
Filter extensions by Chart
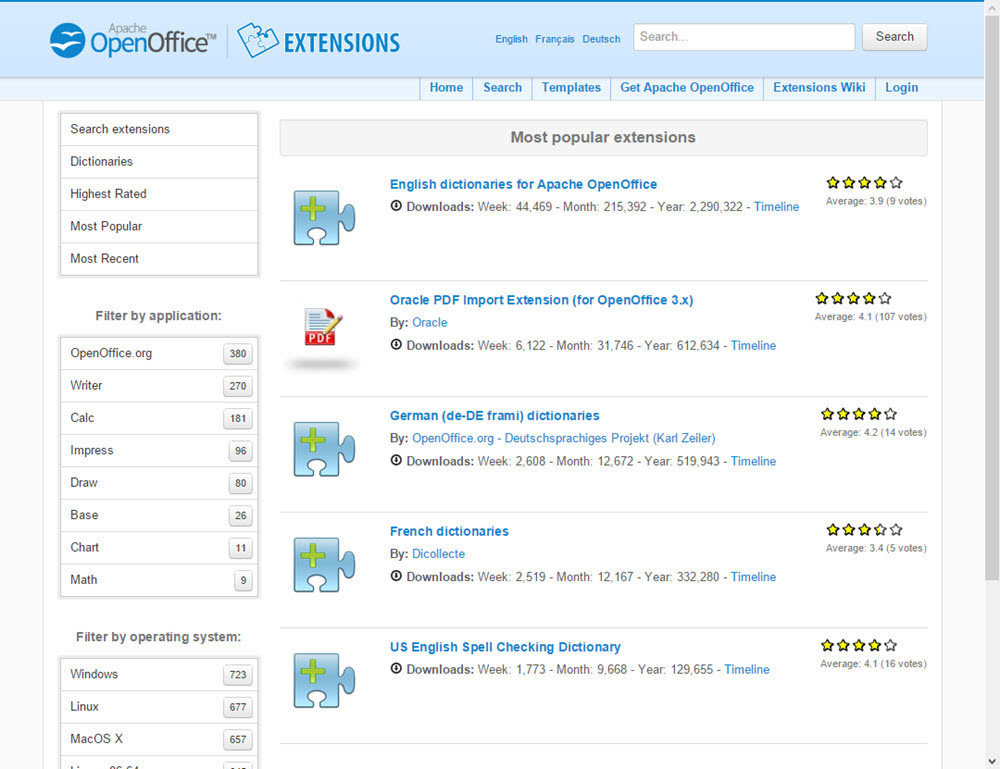159,548
